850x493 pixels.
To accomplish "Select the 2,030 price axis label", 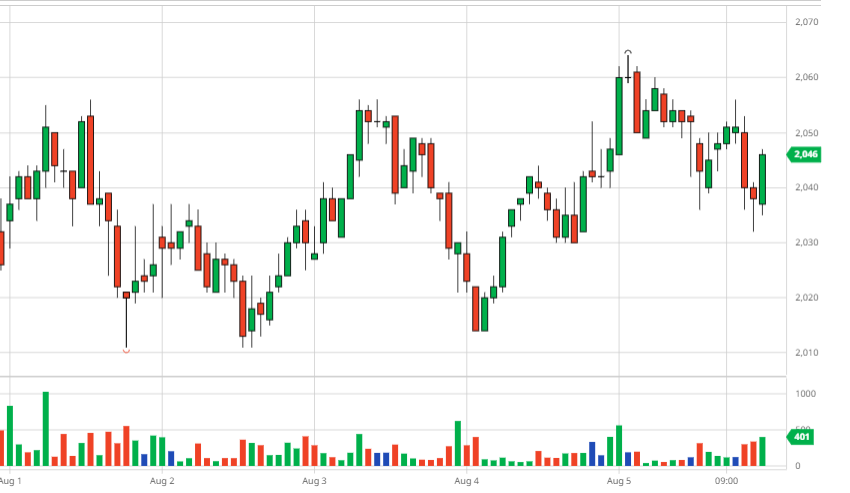I will point(807,242).
